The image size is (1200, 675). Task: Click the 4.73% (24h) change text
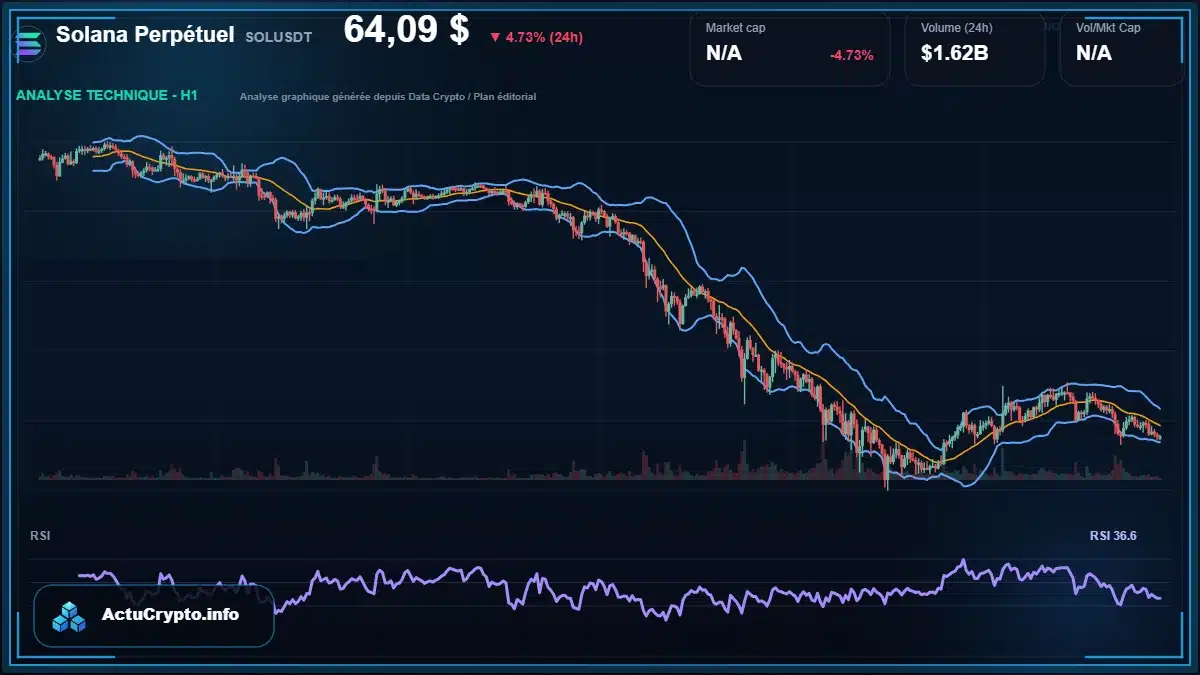click(x=544, y=37)
